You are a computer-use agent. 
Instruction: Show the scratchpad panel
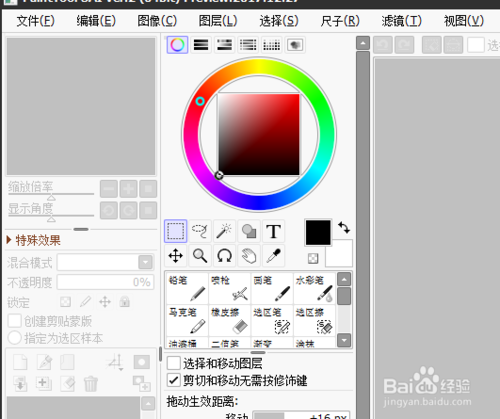pyautogui.click(x=295, y=45)
